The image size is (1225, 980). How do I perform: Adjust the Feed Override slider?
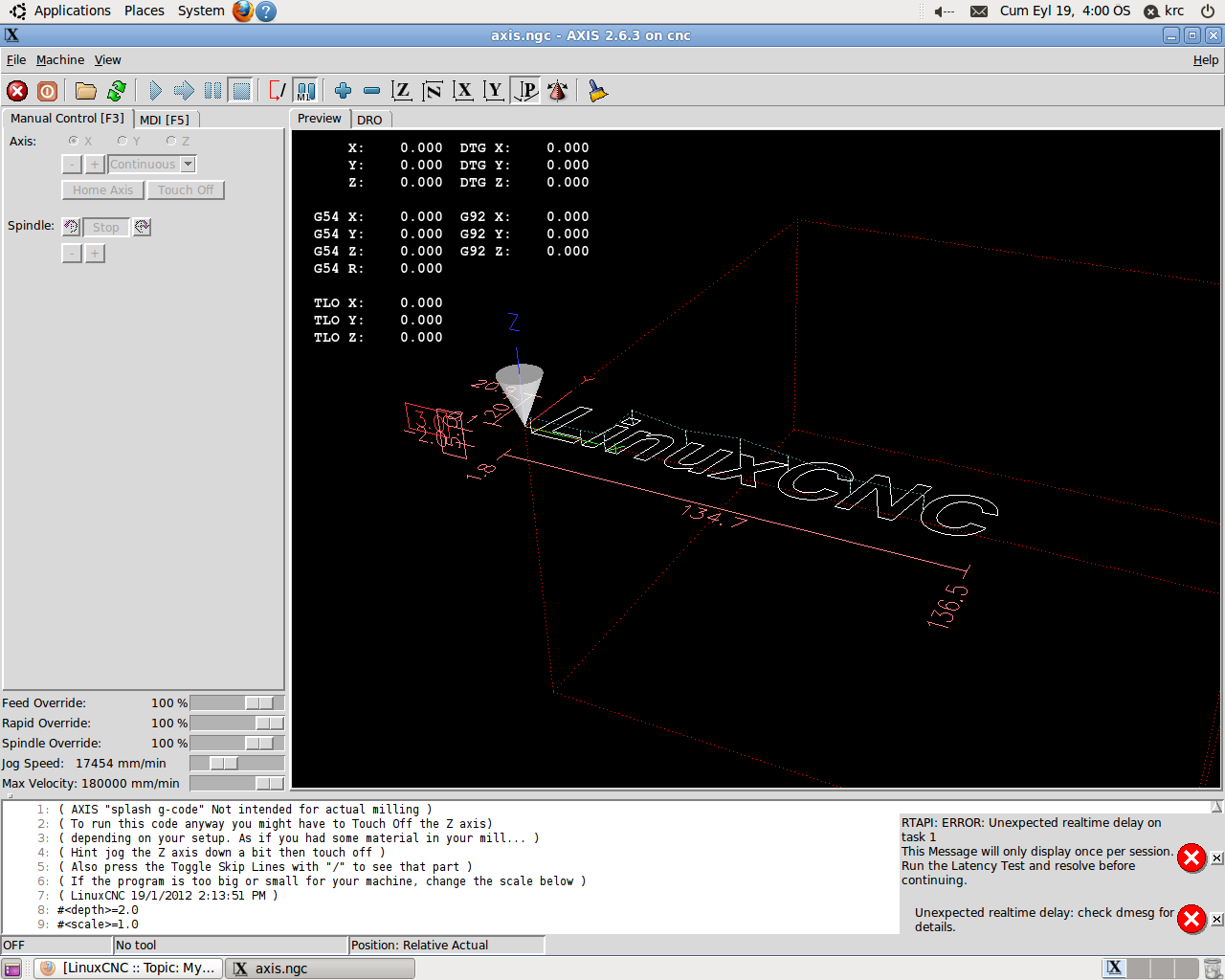[x=237, y=702]
